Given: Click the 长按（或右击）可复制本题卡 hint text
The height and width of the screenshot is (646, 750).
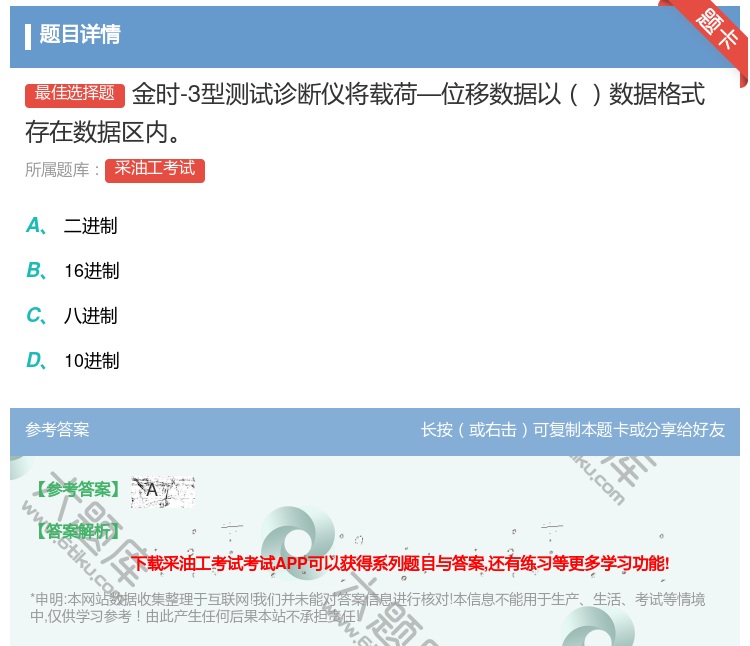Looking at the screenshot, I should pyautogui.click(x=573, y=429).
